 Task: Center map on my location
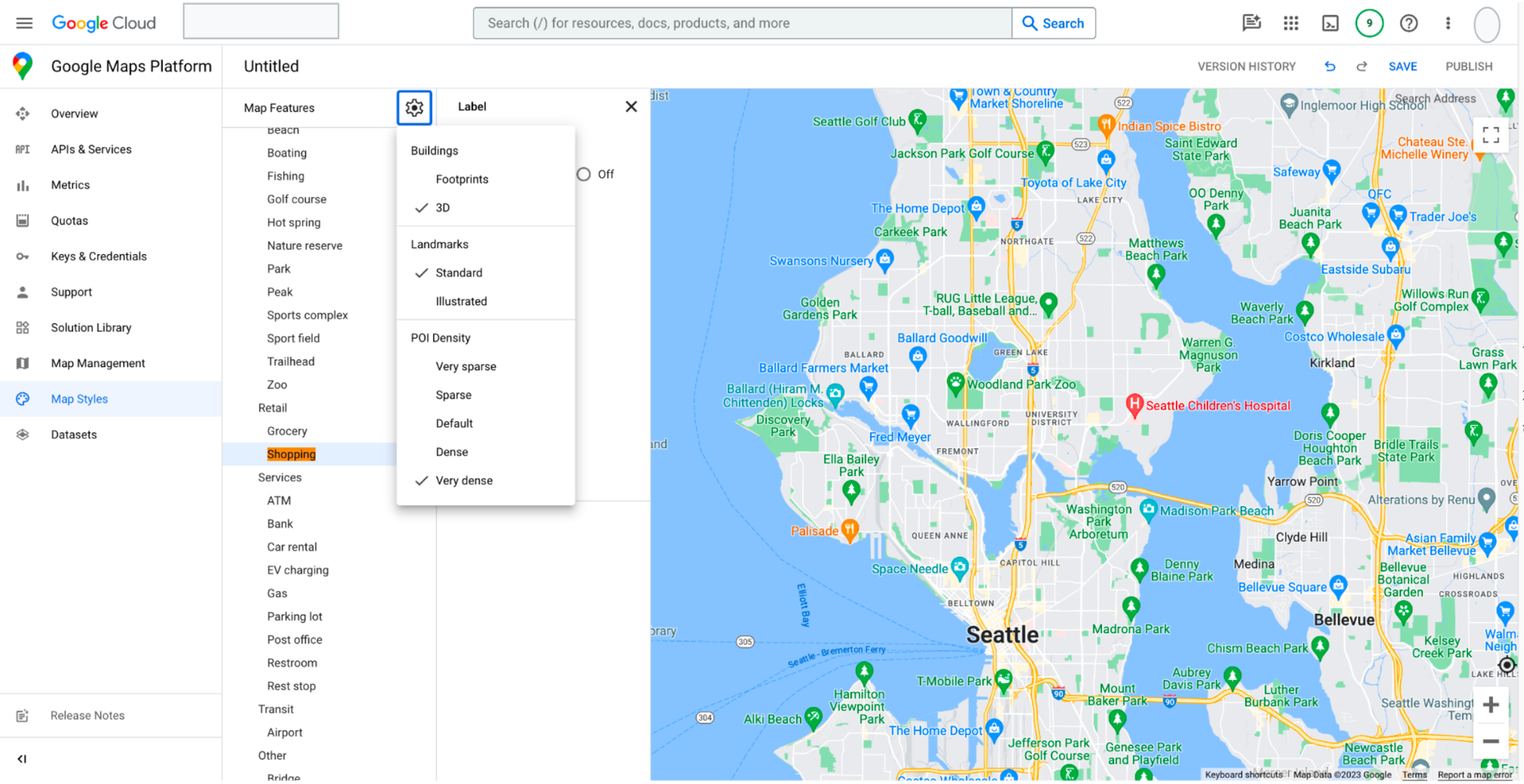pos(1506,665)
